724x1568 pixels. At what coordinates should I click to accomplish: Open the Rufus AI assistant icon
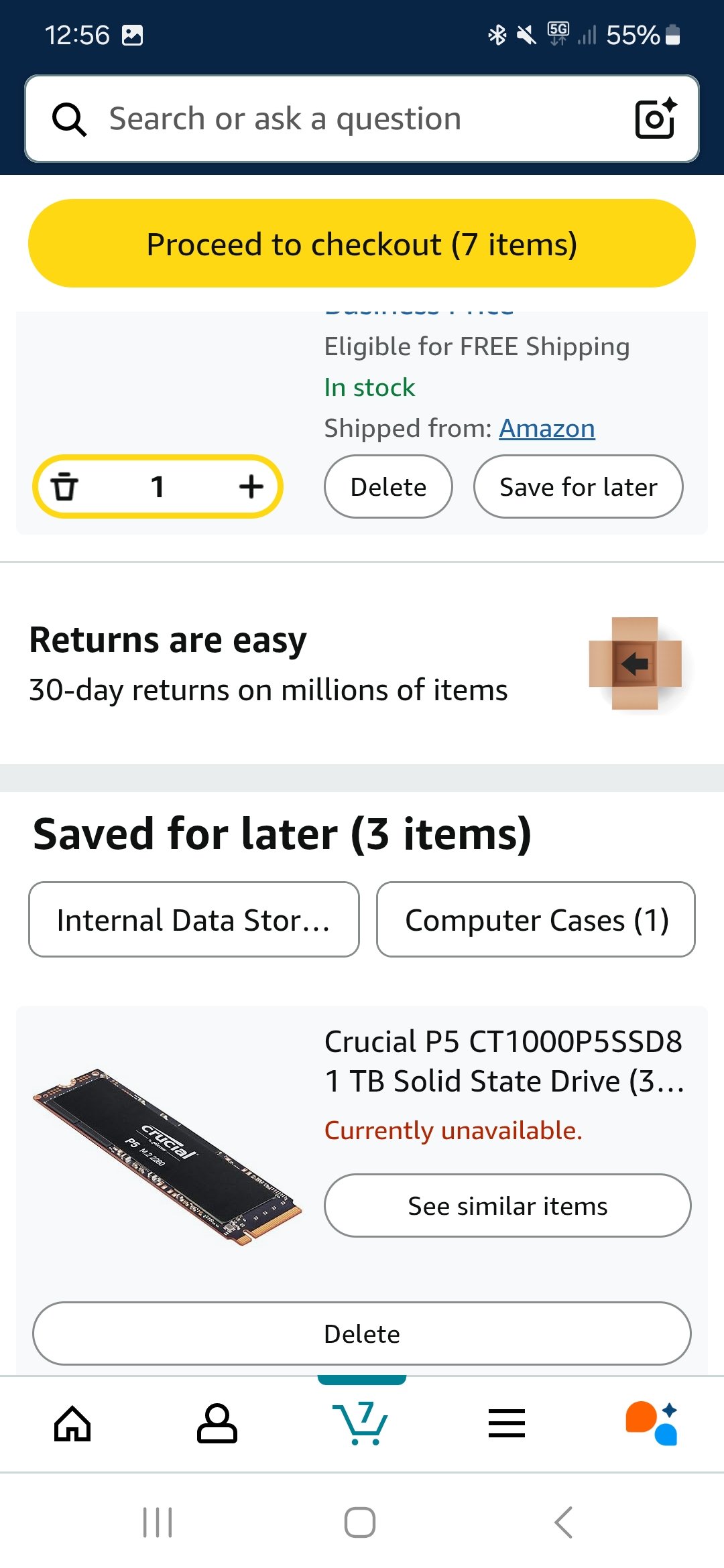(x=651, y=1423)
